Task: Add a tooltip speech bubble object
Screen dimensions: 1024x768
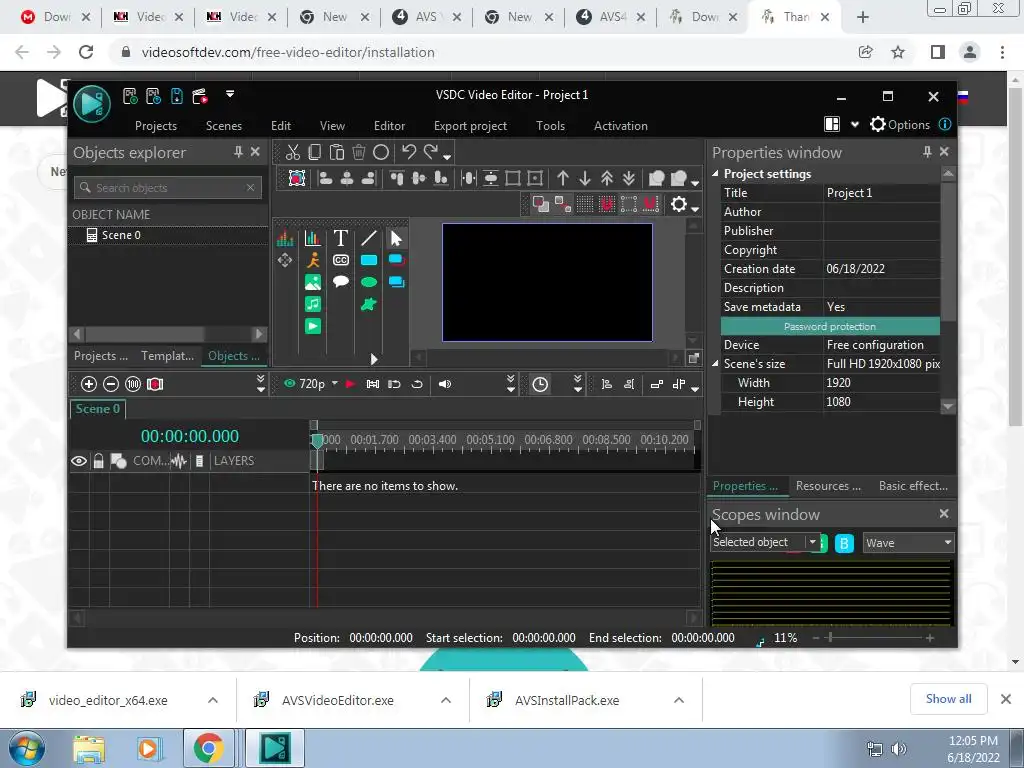Action: pyautogui.click(x=340, y=281)
